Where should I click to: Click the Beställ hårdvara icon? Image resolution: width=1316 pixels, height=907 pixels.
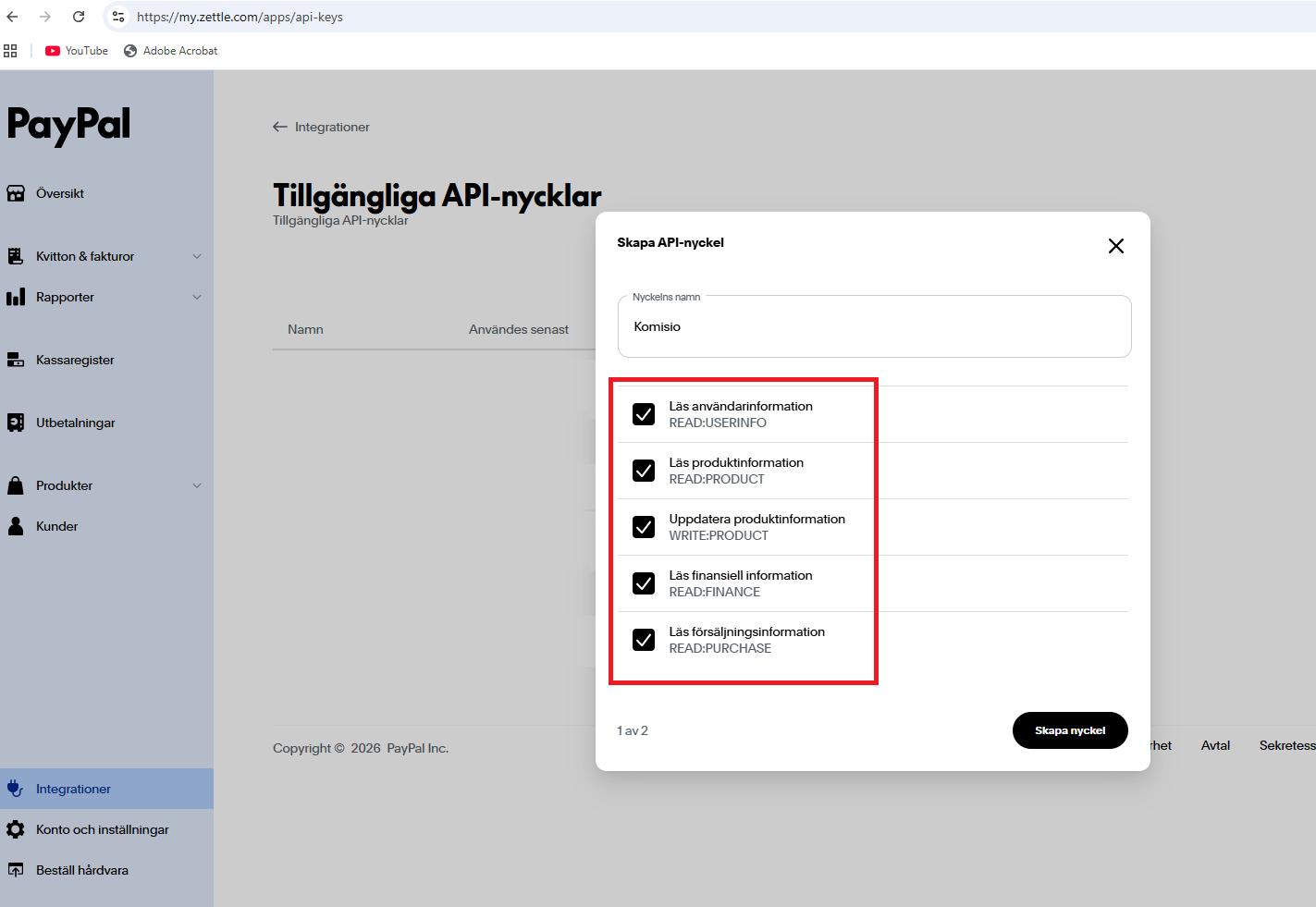[15, 869]
